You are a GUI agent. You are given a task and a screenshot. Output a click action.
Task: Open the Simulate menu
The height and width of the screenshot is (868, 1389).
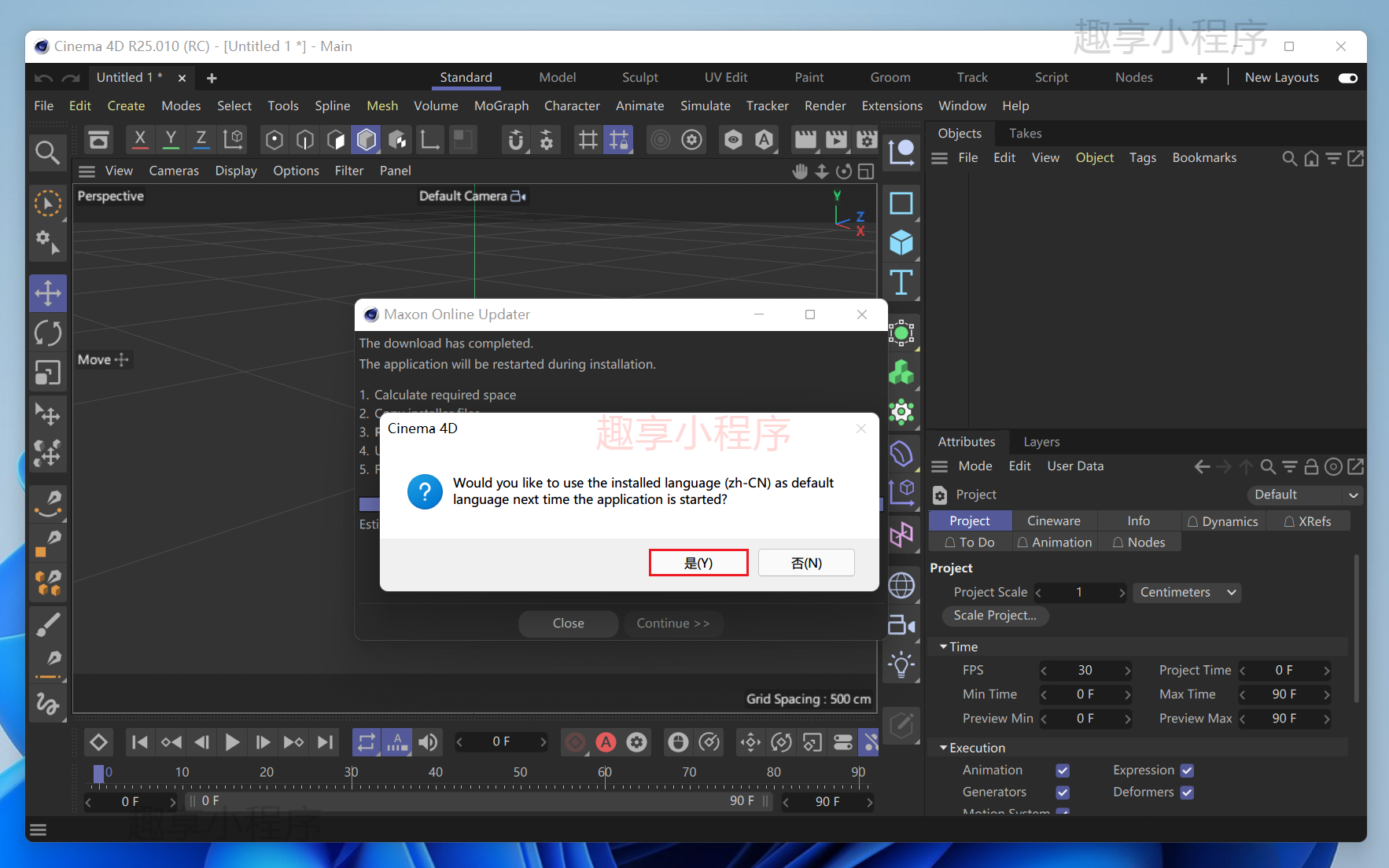[705, 106]
